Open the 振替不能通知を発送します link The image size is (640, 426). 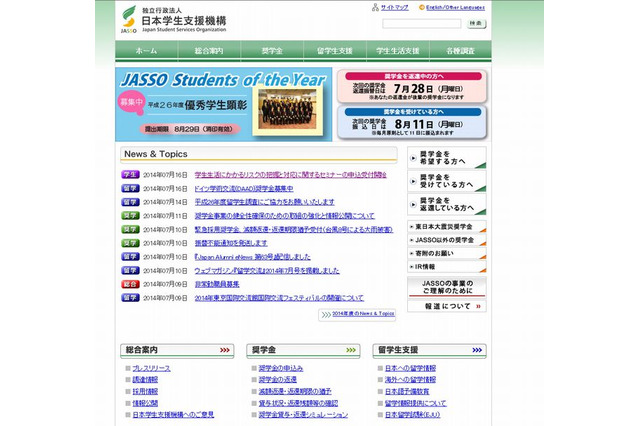[x=231, y=243]
